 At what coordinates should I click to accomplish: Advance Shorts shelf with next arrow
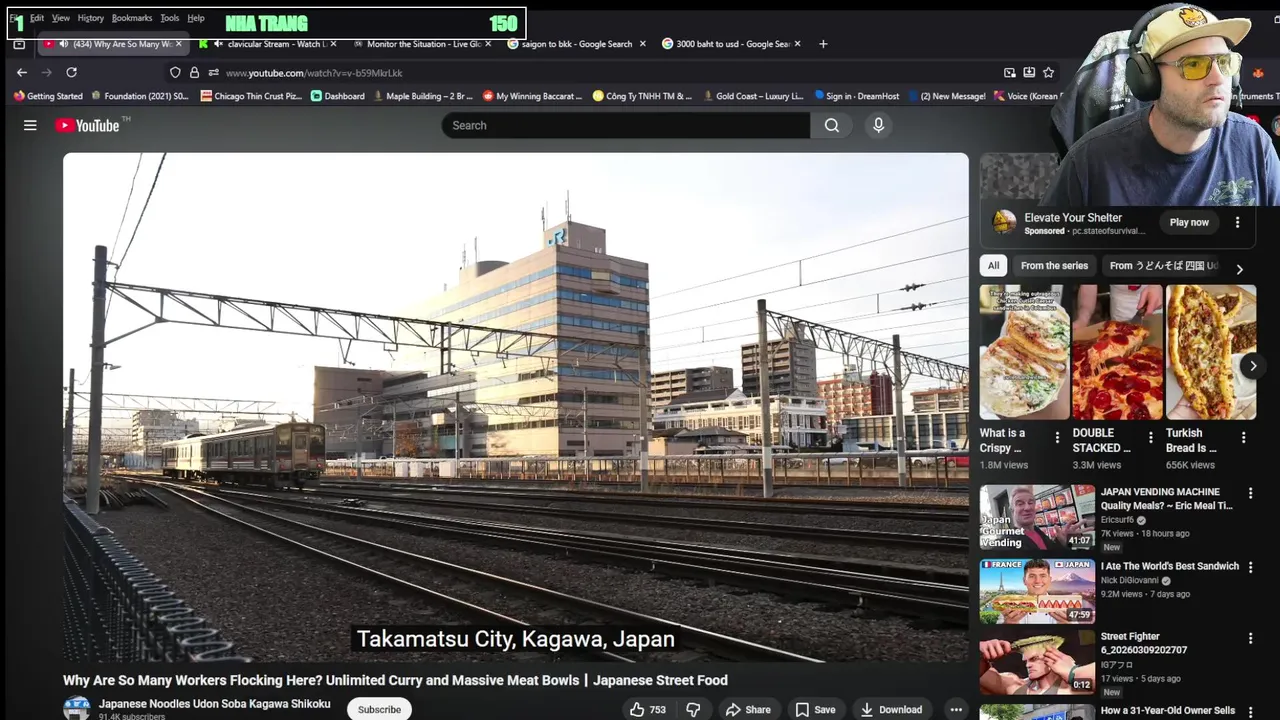[x=1252, y=366]
